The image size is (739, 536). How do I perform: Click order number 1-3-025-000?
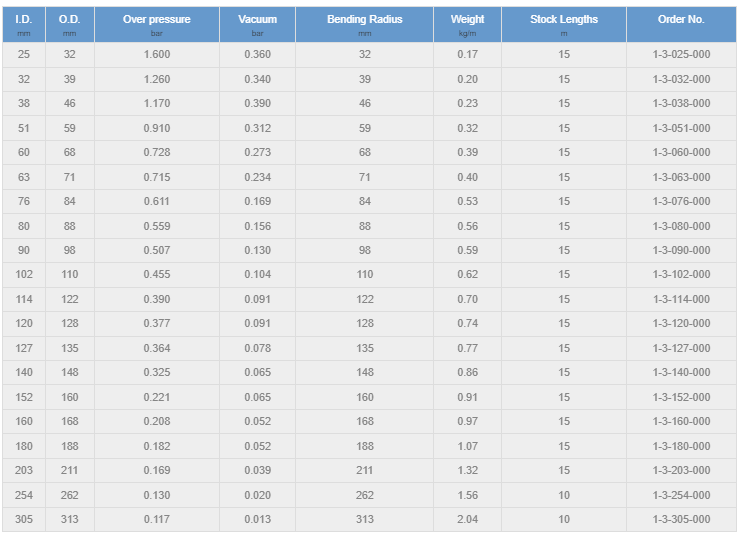[x=681, y=54]
